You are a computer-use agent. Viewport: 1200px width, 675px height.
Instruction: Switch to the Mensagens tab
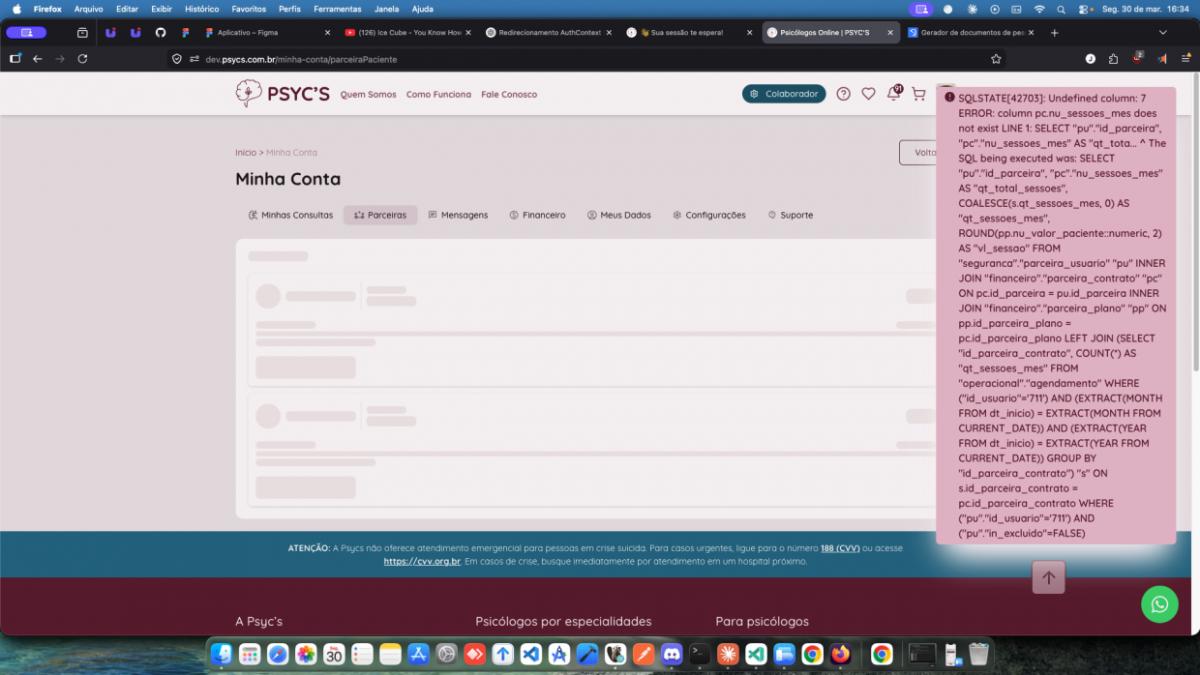458,215
